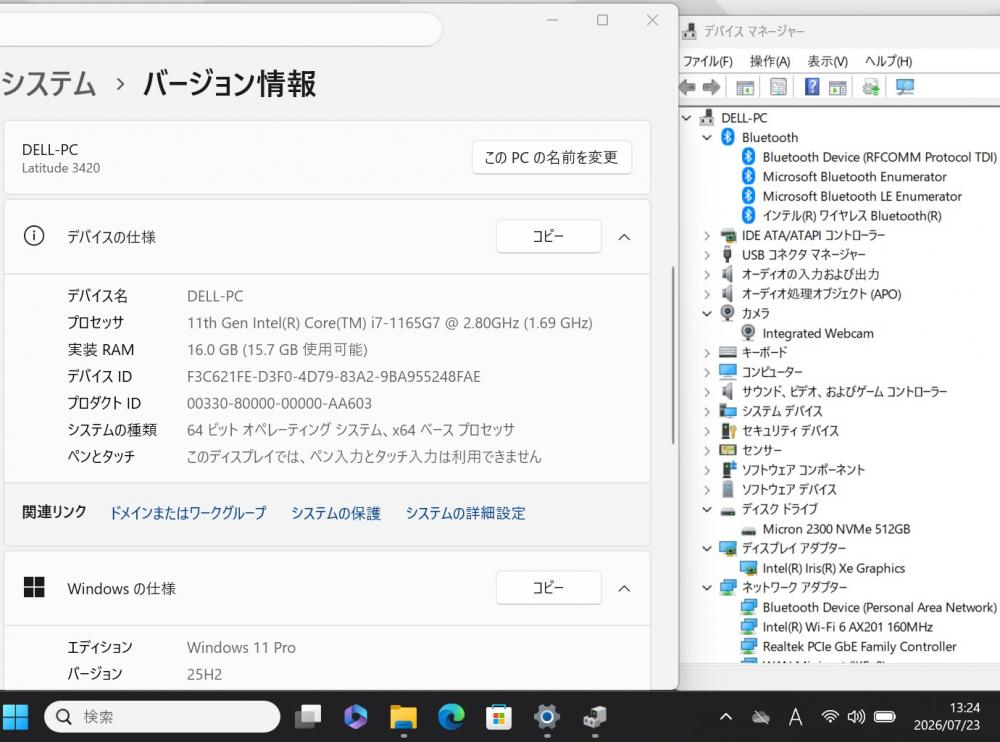Collapse ネットワーク アダプター category
Image resolution: width=1000 pixels, height=742 pixels.
pyautogui.click(x=707, y=588)
